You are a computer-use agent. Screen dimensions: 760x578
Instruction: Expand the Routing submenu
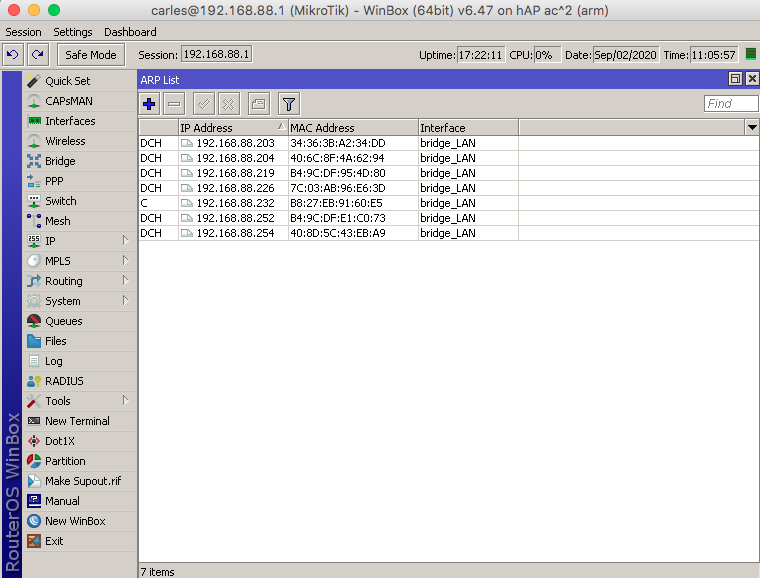80,281
